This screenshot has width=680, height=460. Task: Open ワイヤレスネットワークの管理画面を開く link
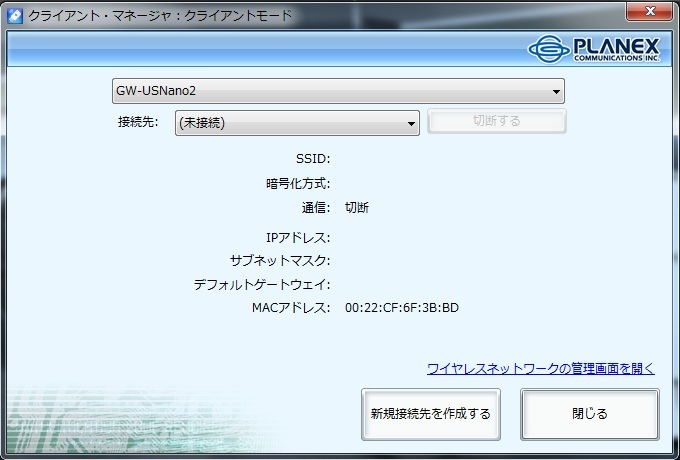click(x=541, y=369)
